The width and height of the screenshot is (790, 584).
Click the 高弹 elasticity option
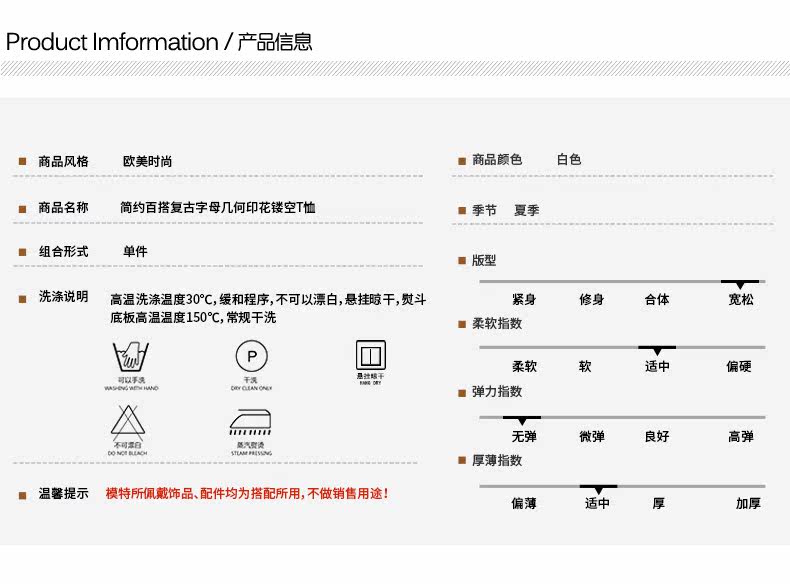(x=741, y=436)
